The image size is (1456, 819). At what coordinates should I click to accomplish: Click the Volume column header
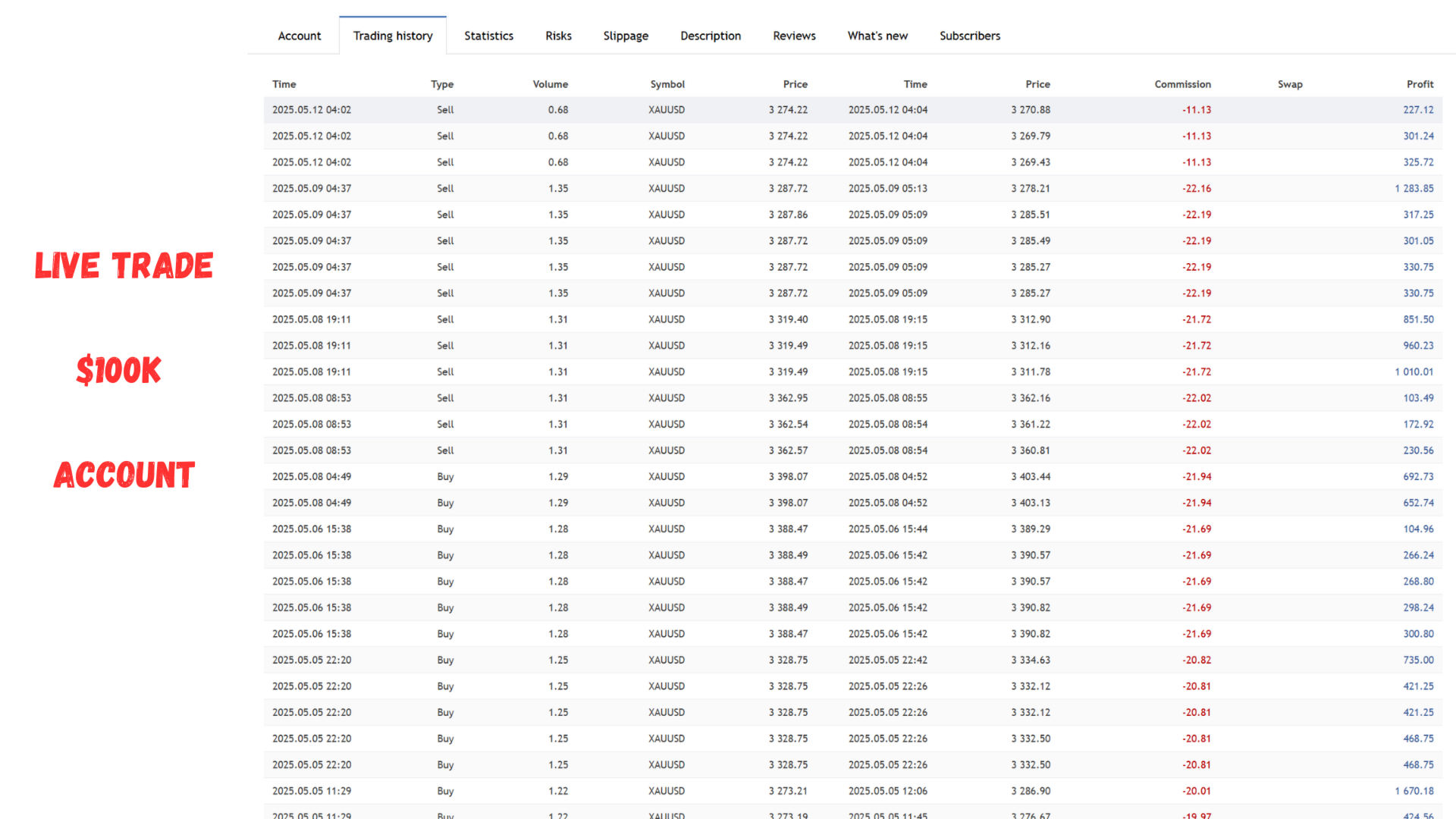pyautogui.click(x=550, y=84)
